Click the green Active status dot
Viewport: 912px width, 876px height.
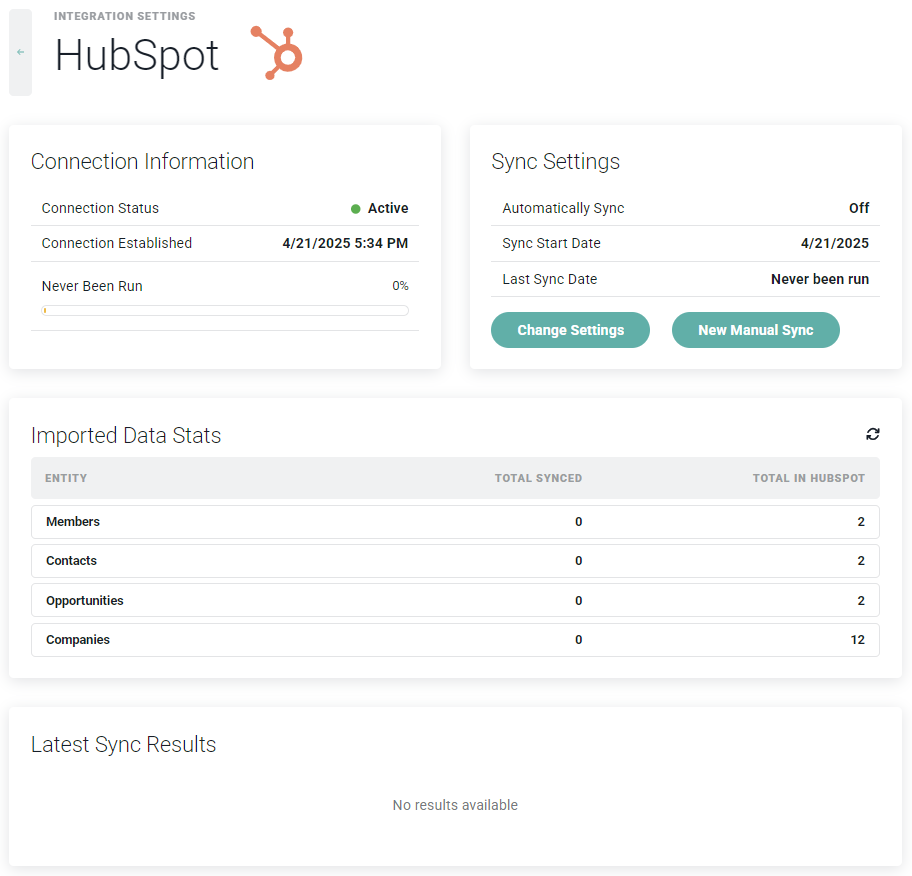[355, 209]
